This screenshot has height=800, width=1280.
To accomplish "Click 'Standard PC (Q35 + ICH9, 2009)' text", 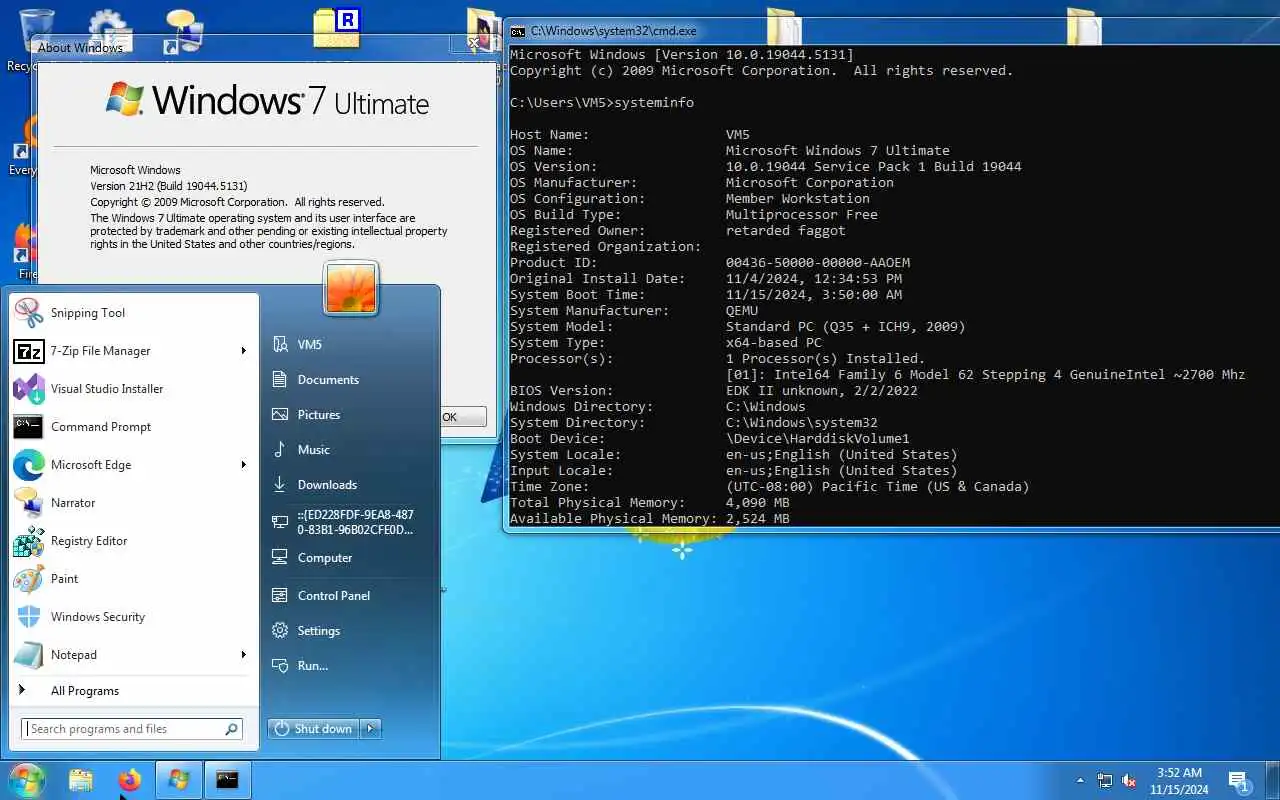I will point(846,327).
